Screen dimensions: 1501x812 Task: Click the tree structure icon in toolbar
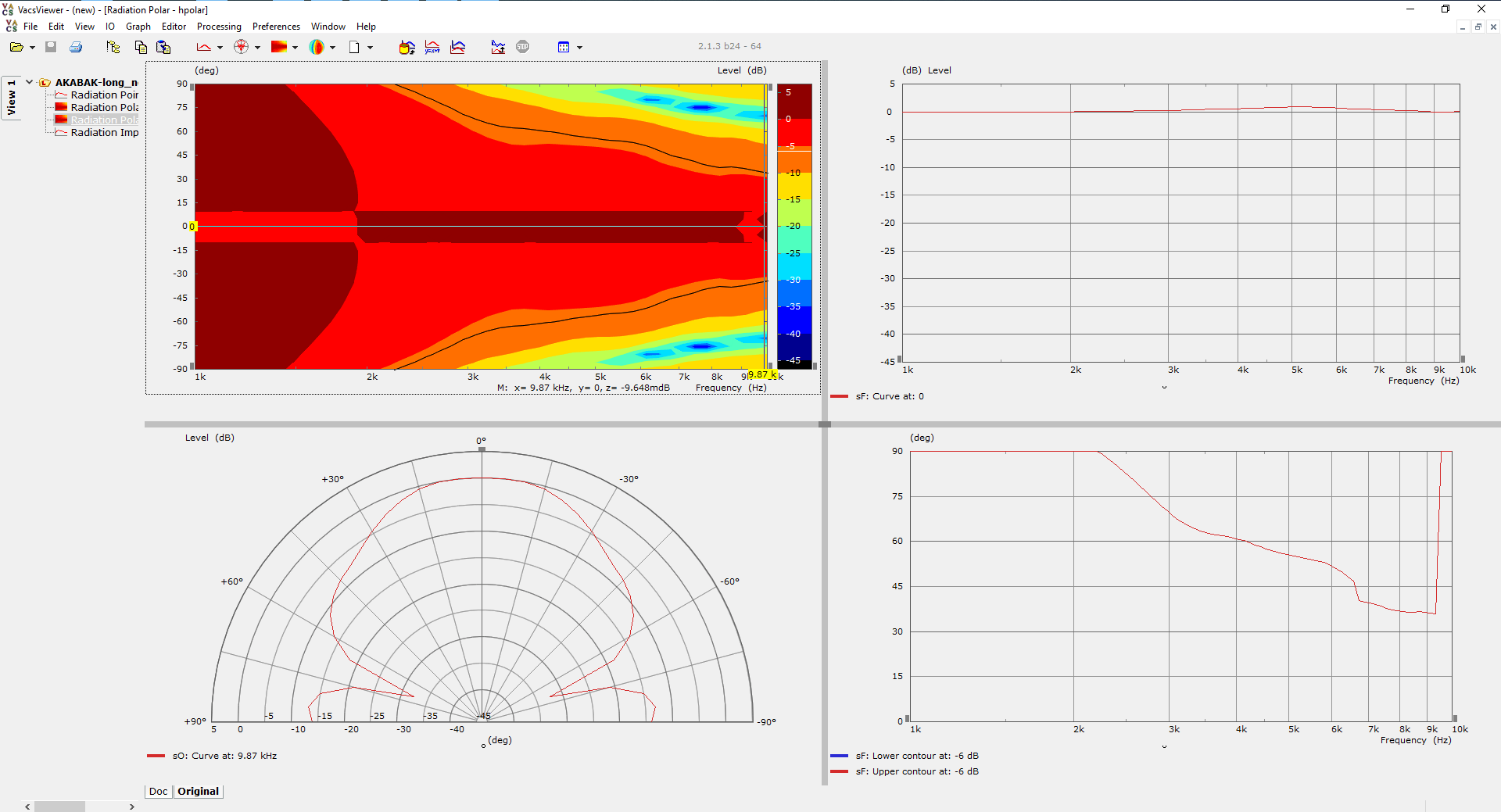coord(113,47)
